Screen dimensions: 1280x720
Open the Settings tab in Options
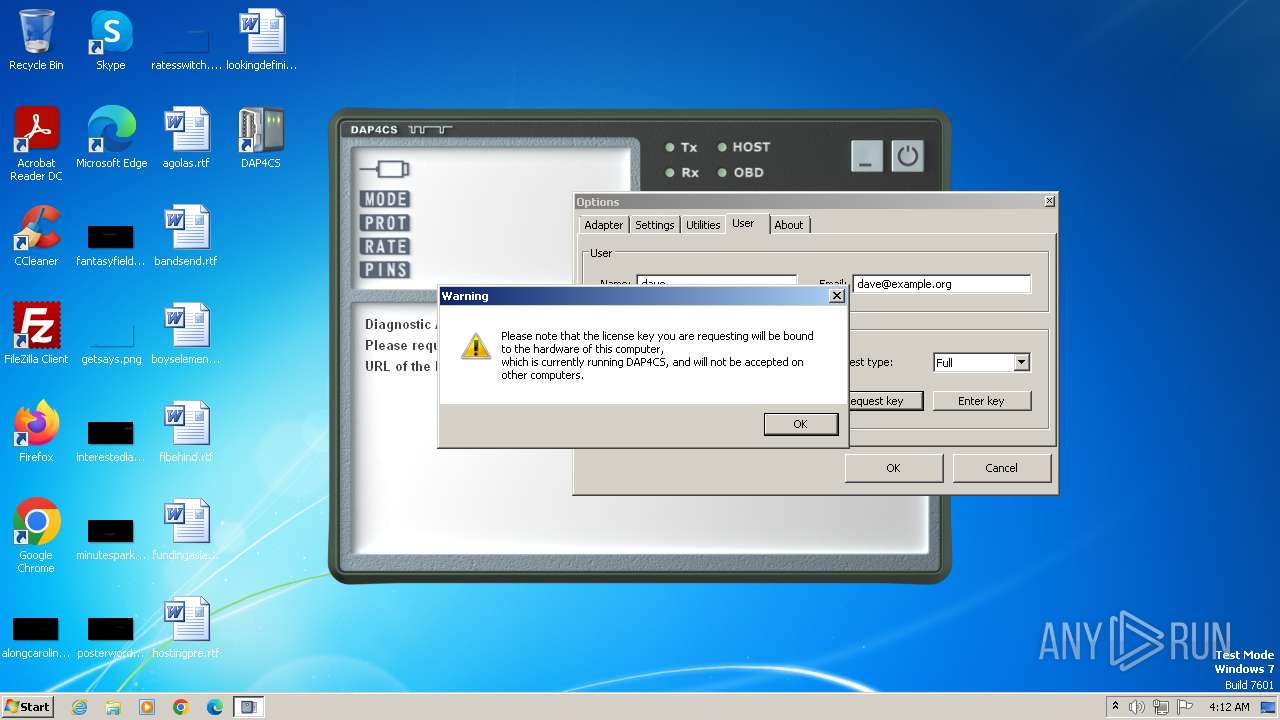(655, 225)
